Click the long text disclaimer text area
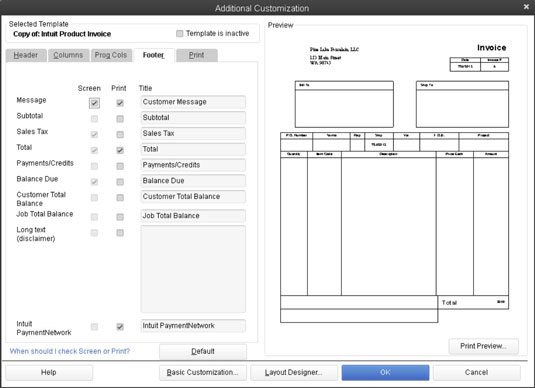This screenshot has width=535, height=388. coord(193,269)
